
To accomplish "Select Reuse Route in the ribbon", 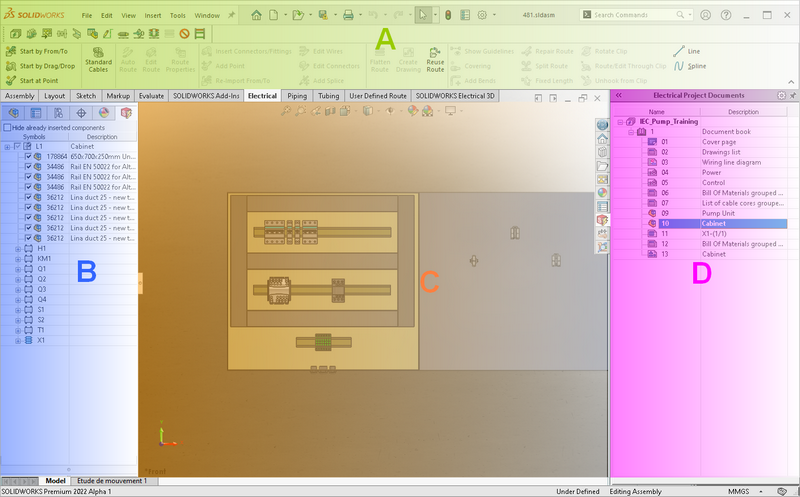I will 435,61.
